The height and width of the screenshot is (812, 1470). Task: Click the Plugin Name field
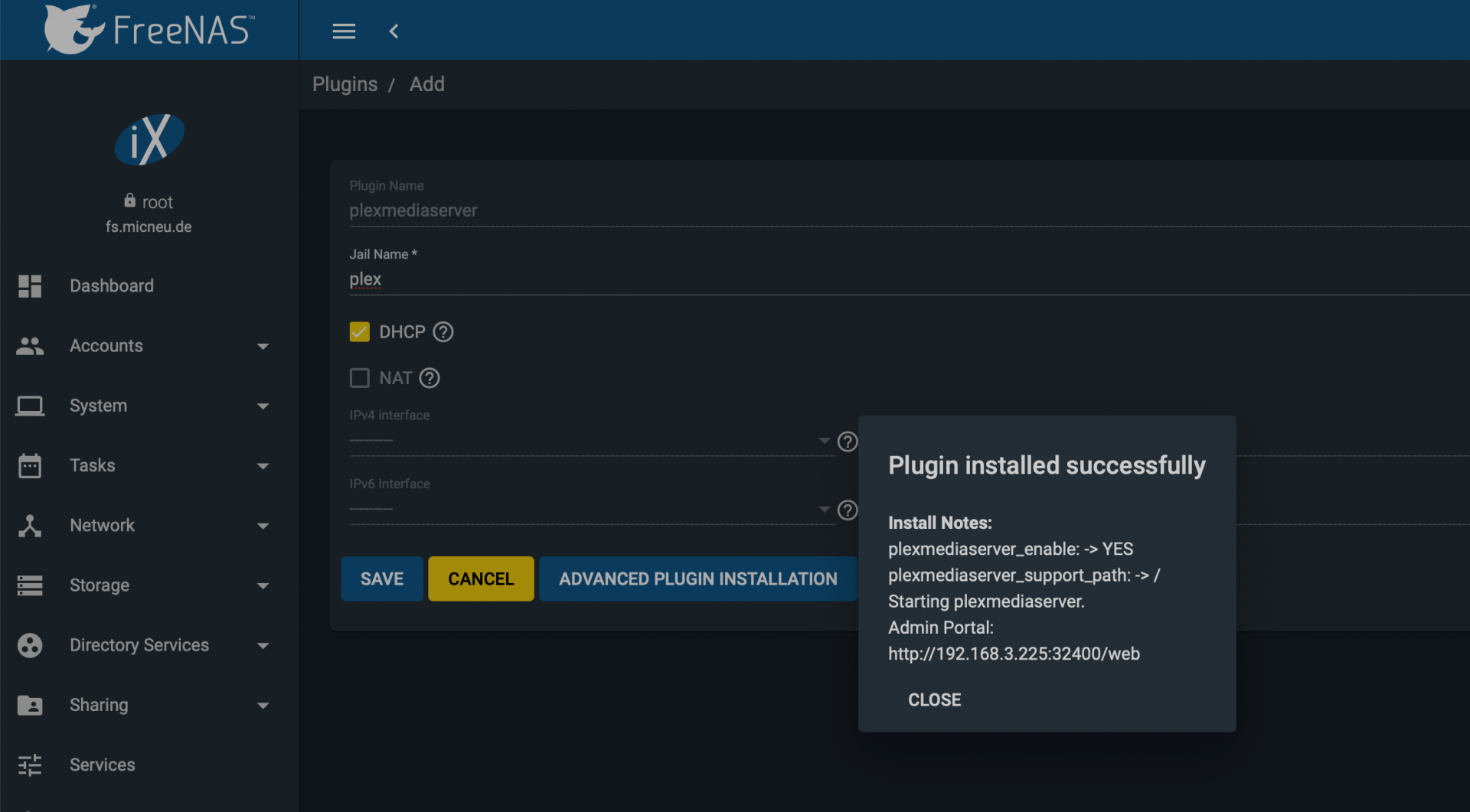click(x=910, y=210)
